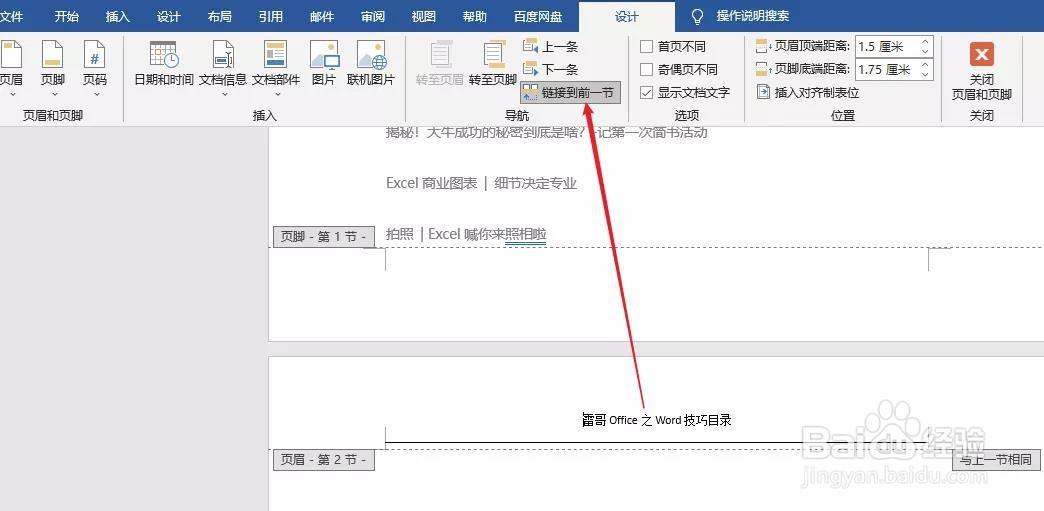The width and height of the screenshot is (1044, 511).
Task: Expand the 页码 dropdown arrow
Action: tap(95, 94)
